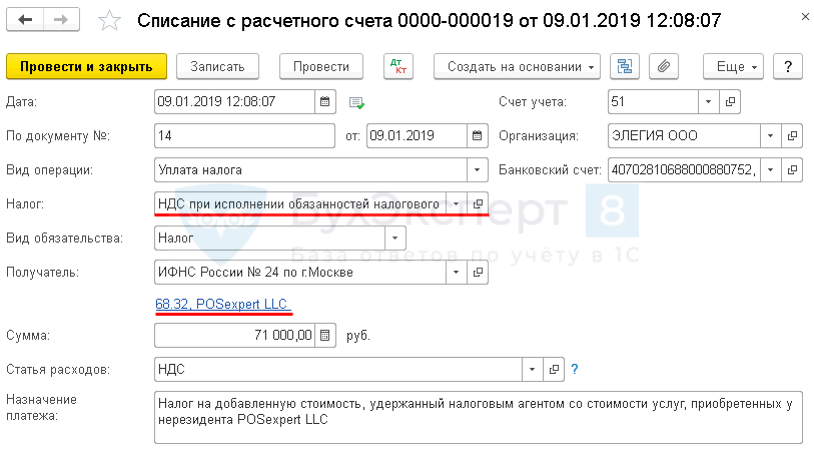Go forward using the right arrow button
Screen dimensions: 814x450
[x=61, y=20]
